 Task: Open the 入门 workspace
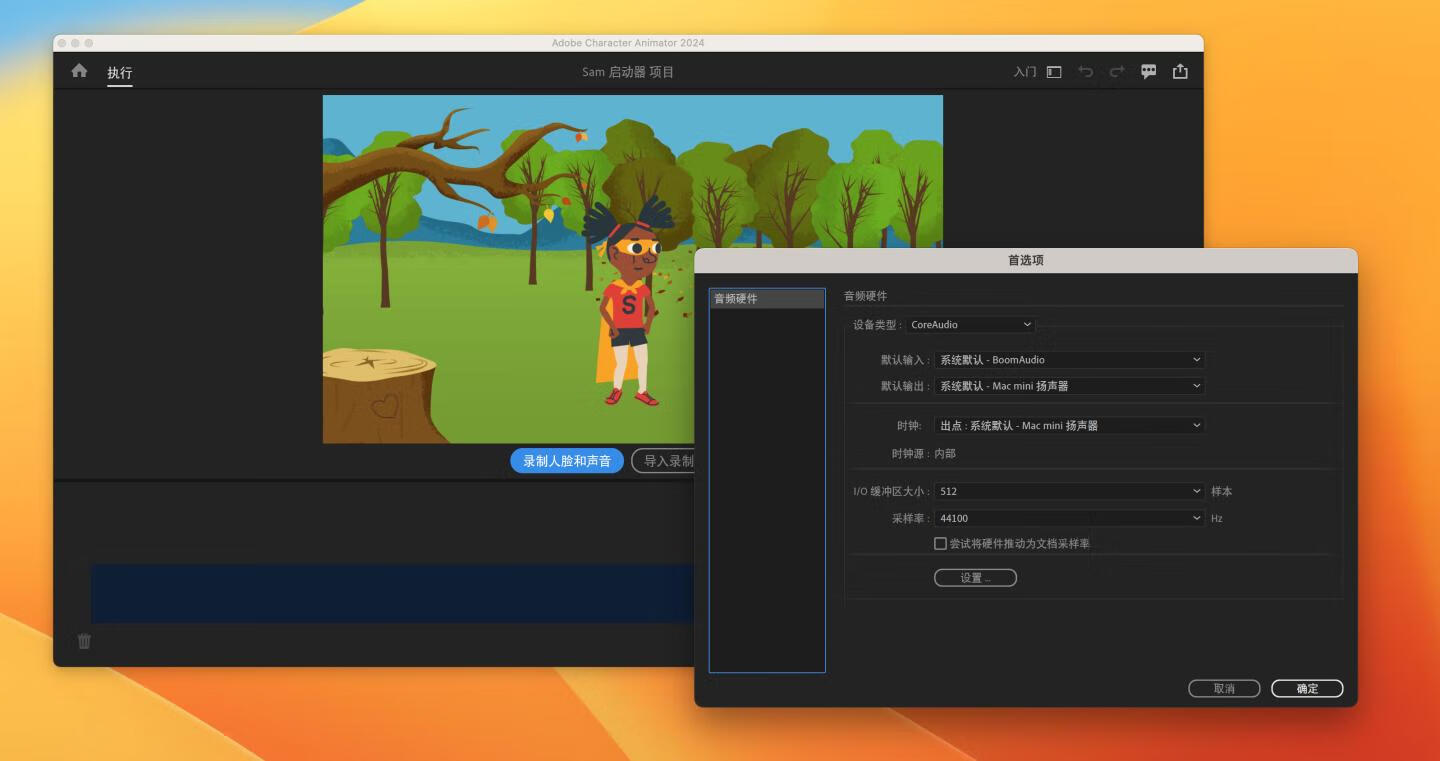tap(1025, 72)
